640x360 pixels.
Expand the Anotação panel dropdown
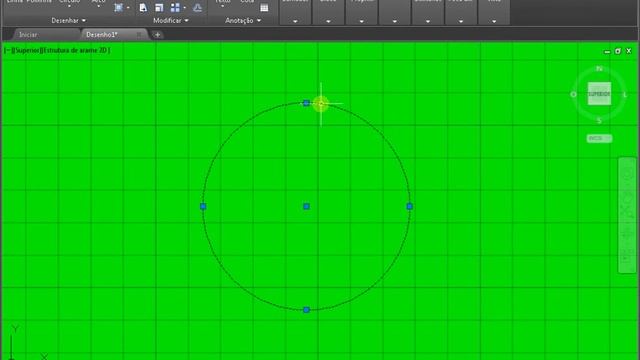pyautogui.click(x=243, y=20)
